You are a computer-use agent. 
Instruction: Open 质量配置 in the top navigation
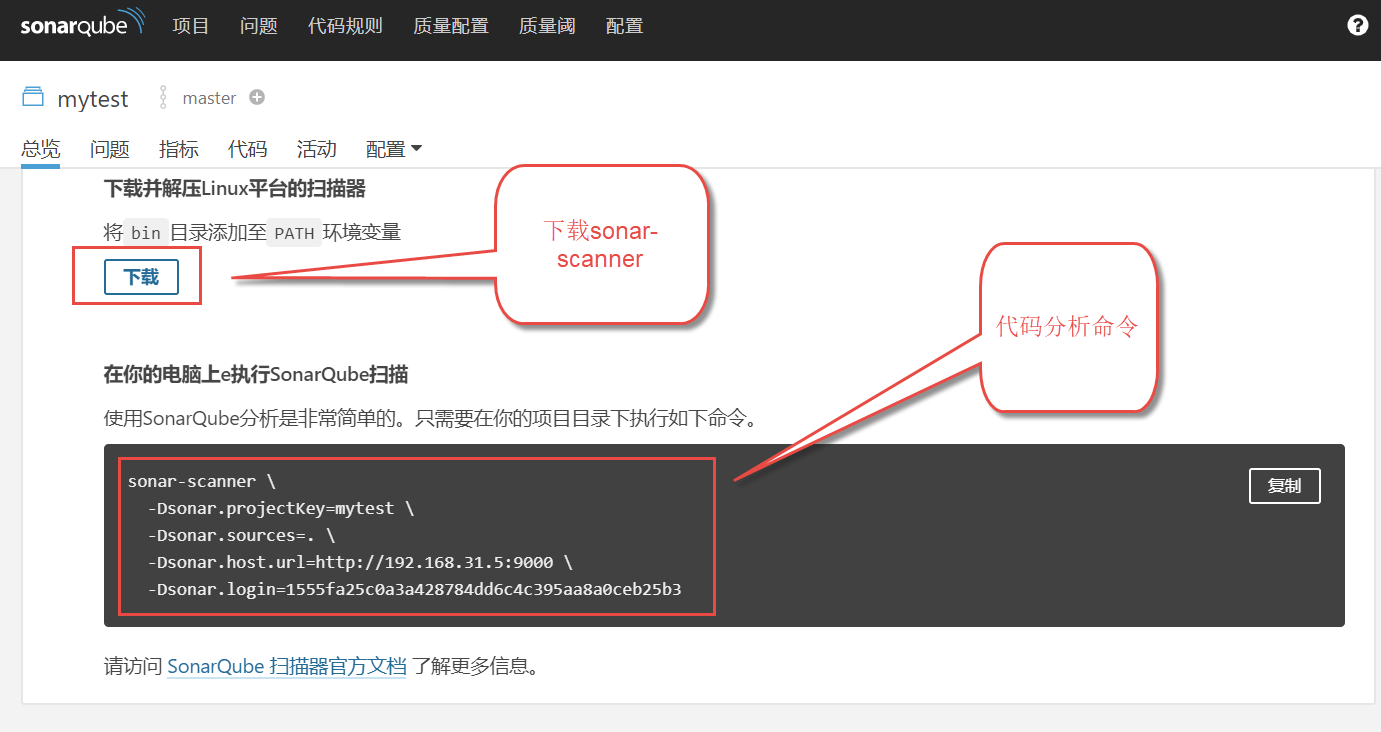coord(450,26)
